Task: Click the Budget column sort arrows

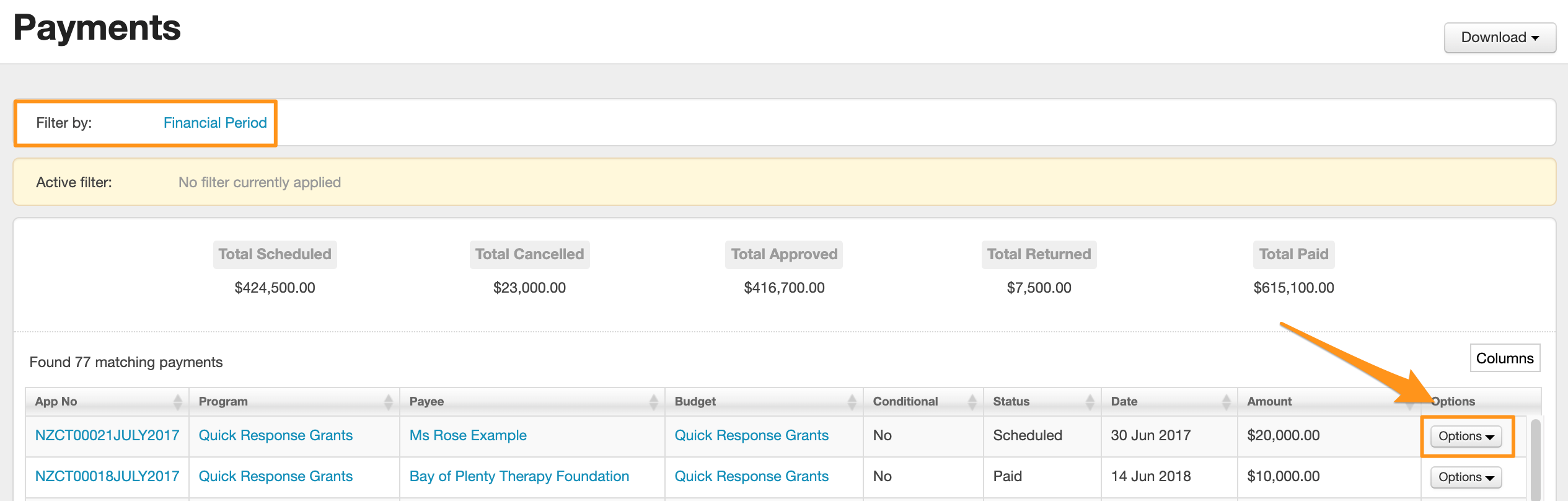Action: (x=852, y=402)
